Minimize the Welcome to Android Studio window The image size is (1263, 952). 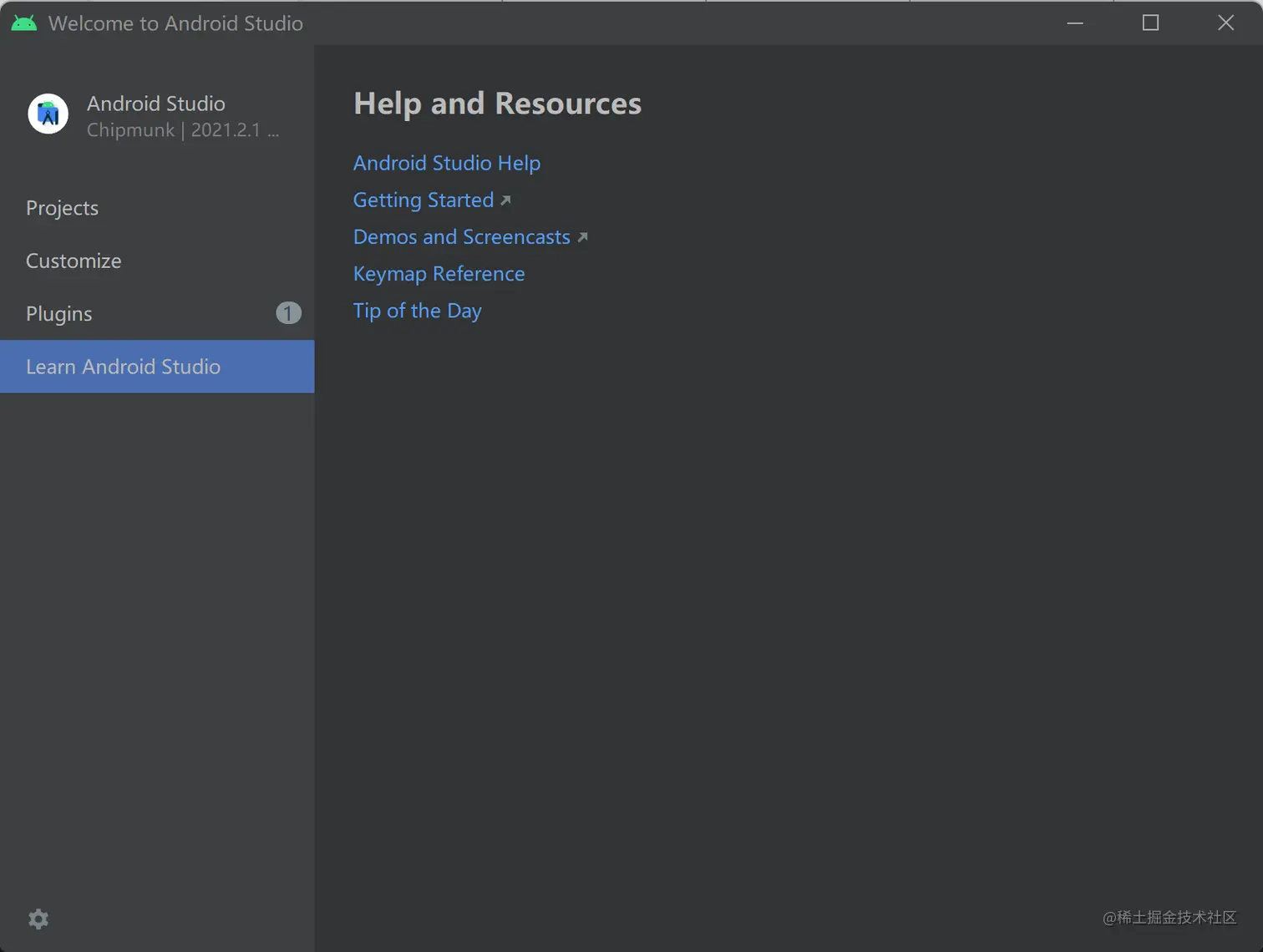click(x=1075, y=23)
